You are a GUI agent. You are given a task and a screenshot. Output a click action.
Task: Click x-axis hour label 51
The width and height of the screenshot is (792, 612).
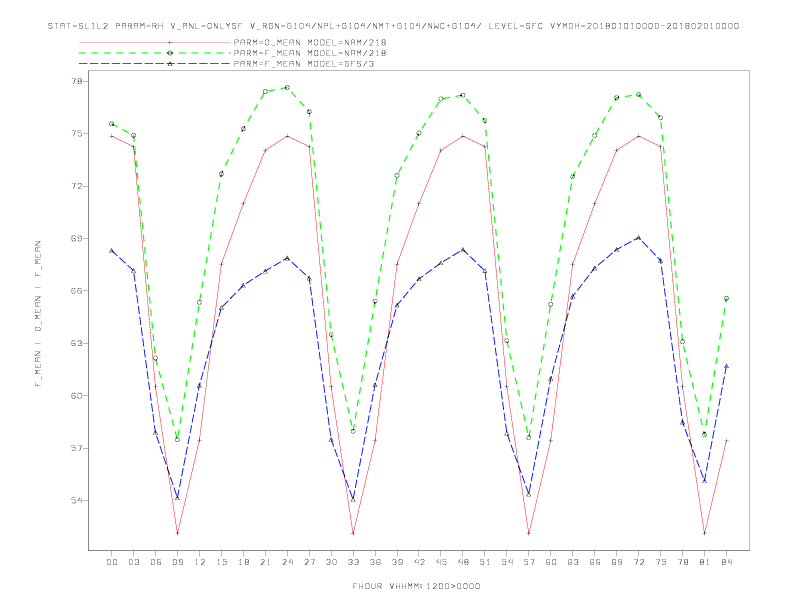(485, 562)
